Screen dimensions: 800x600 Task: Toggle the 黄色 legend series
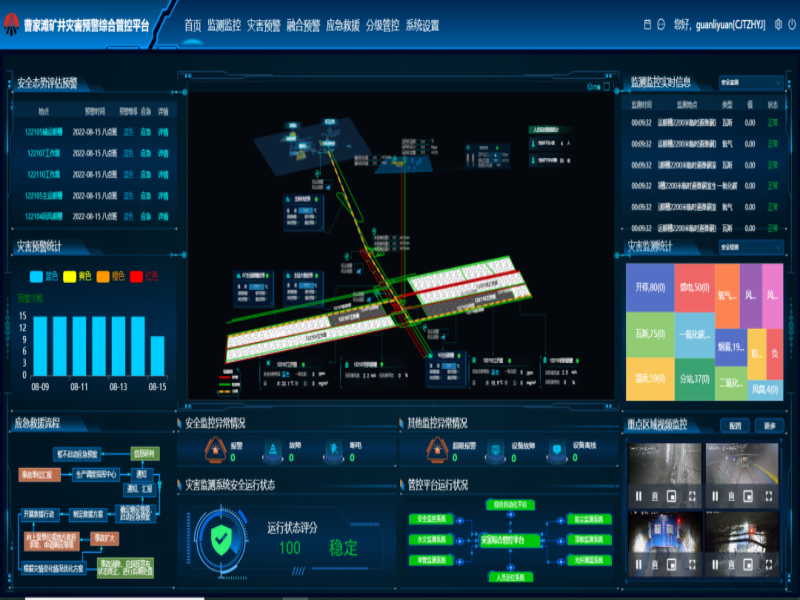click(x=79, y=277)
